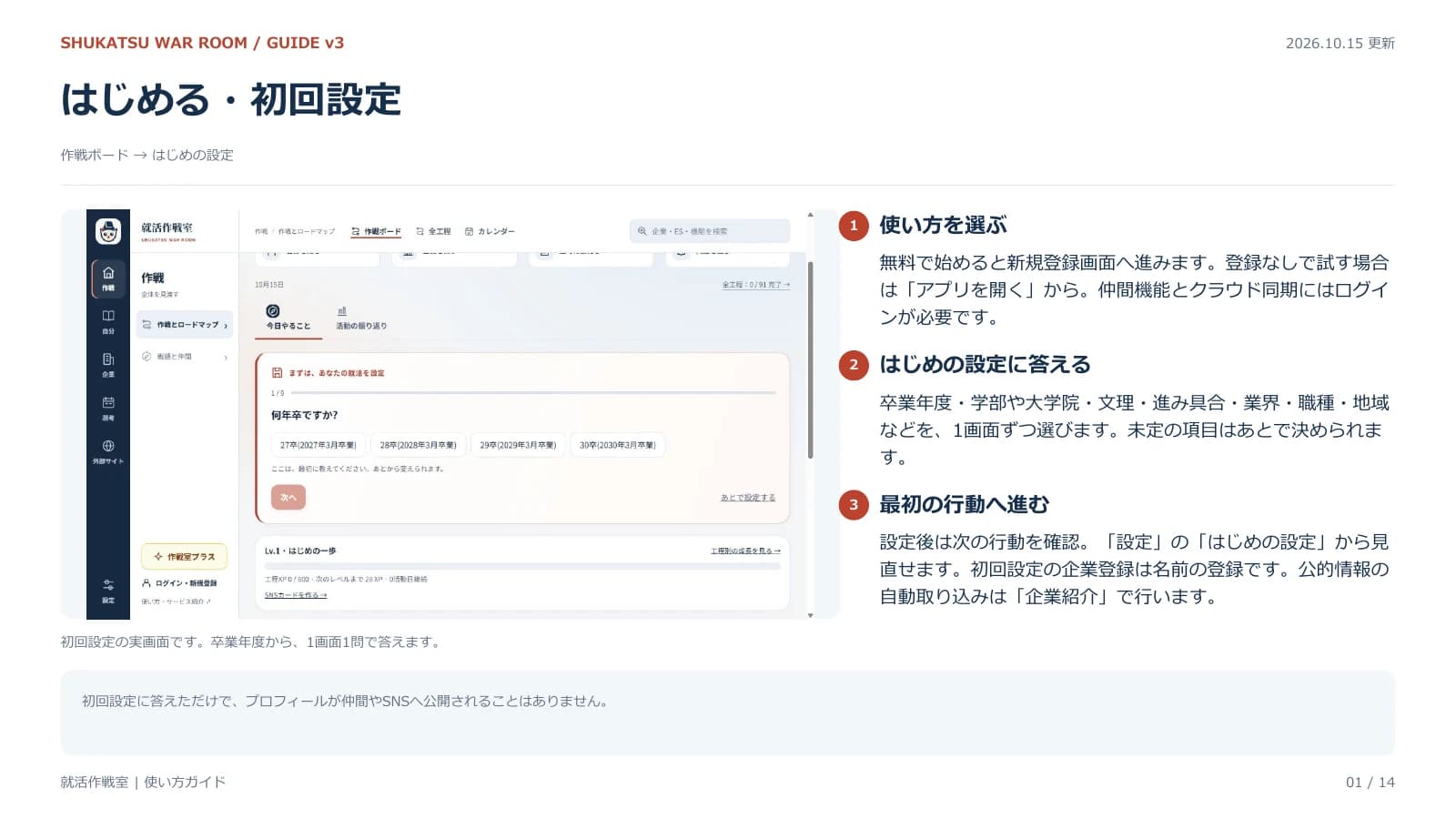Select 30卒(2030年3月卒業) option

[x=618, y=445]
